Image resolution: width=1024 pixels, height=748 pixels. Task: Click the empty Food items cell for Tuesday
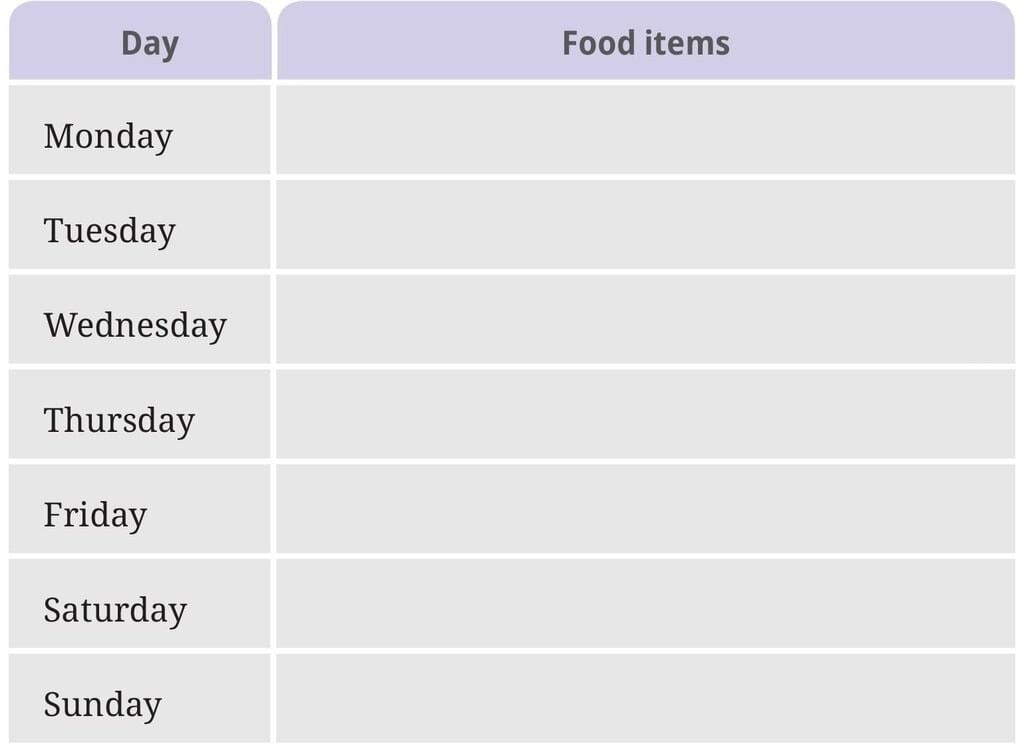pos(645,225)
